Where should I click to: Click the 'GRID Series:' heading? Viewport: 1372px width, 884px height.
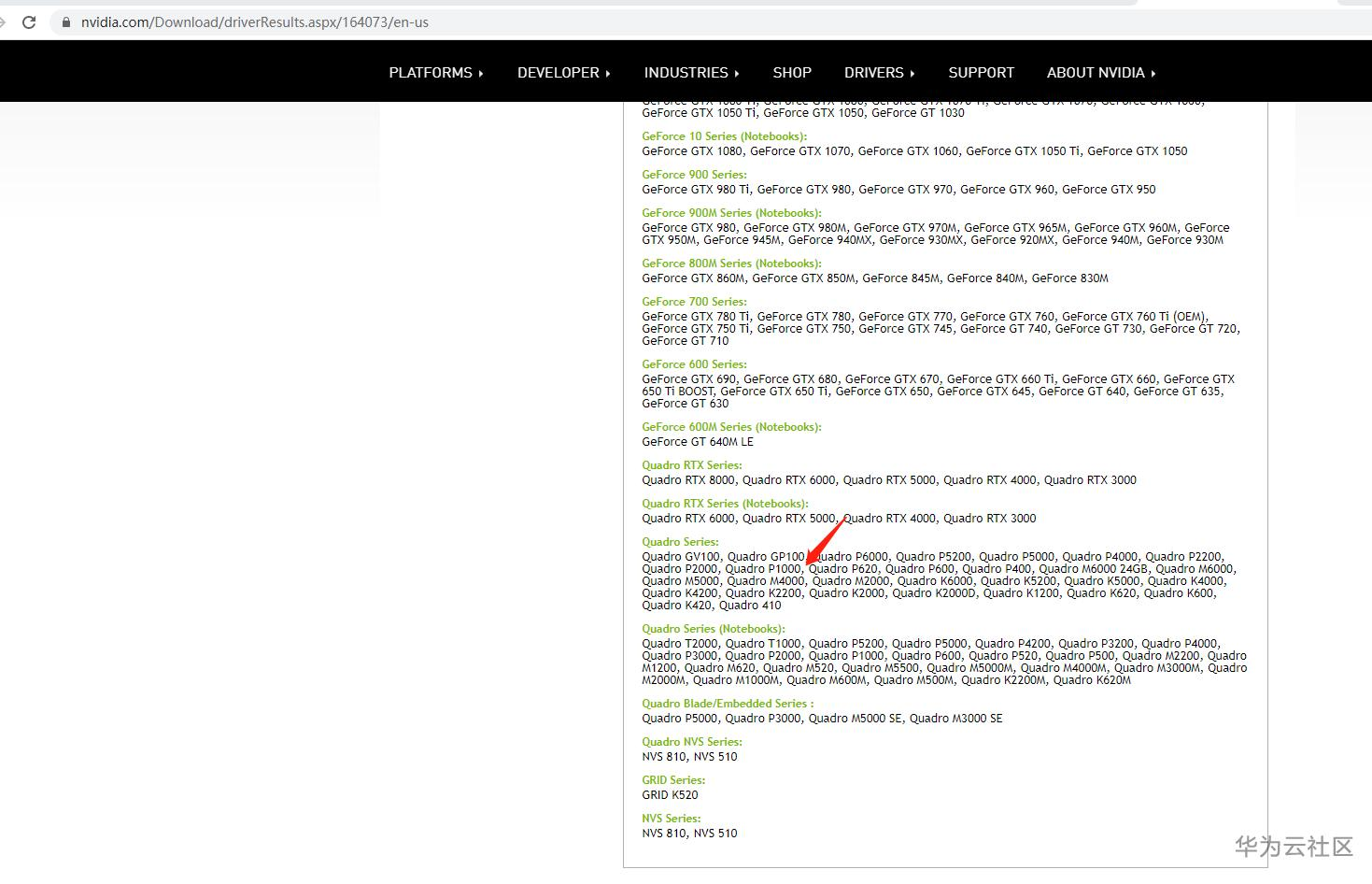click(x=673, y=780)
